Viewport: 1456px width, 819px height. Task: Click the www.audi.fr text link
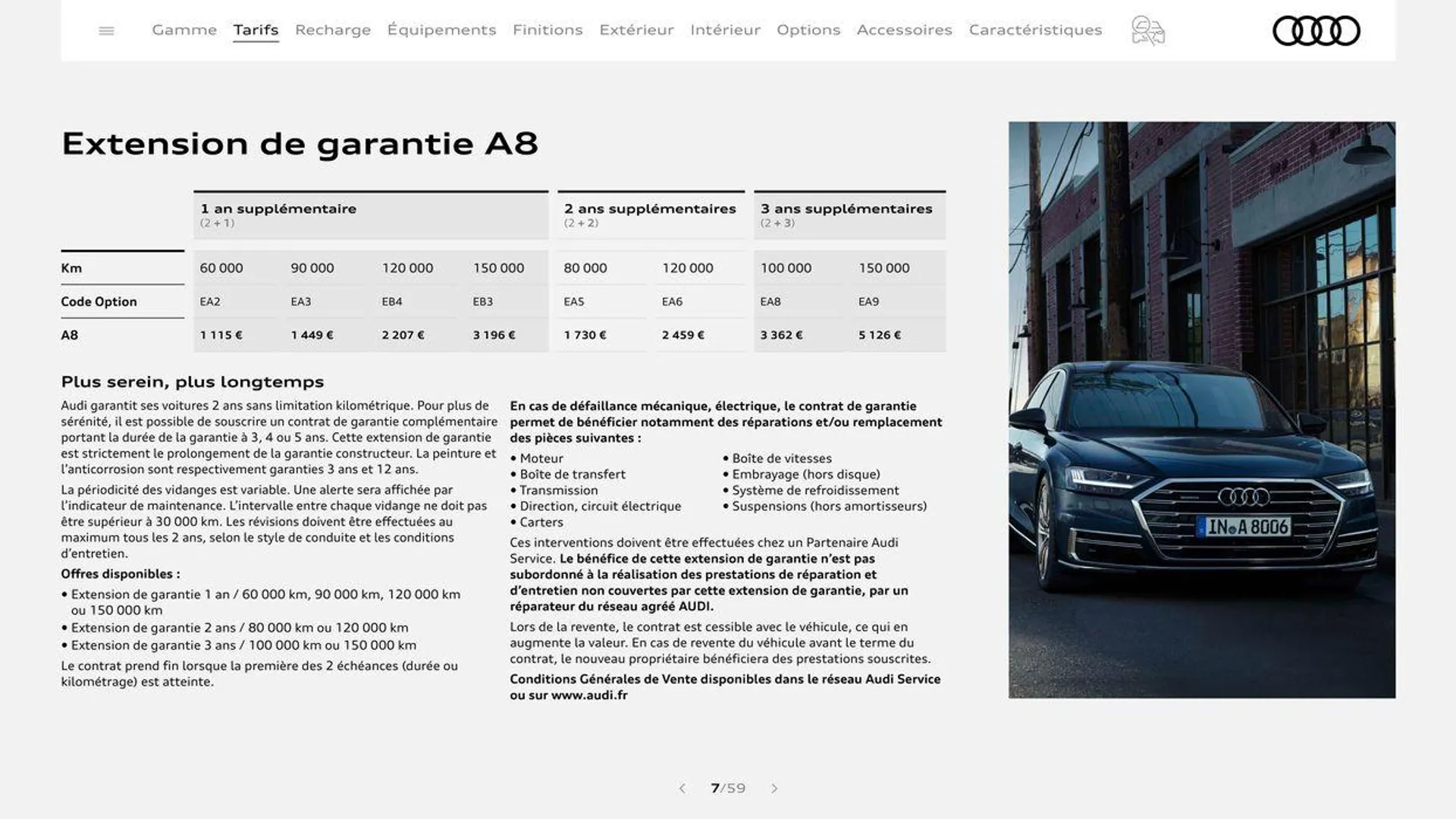click(589, 695)
